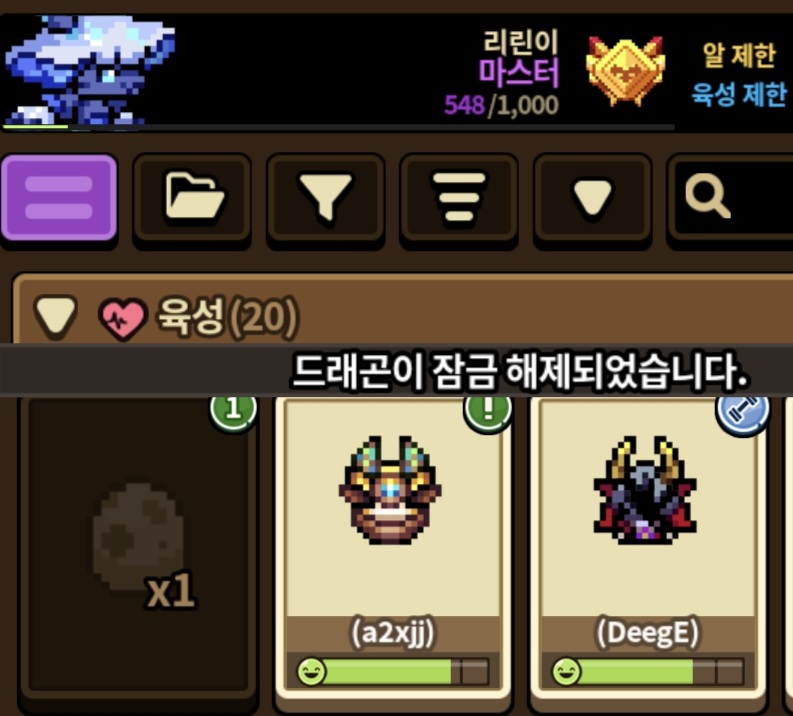Viewport: 793px width, 716px height.
Task: Click the blue dumbbell badge
Action: (x=742, y=411)
